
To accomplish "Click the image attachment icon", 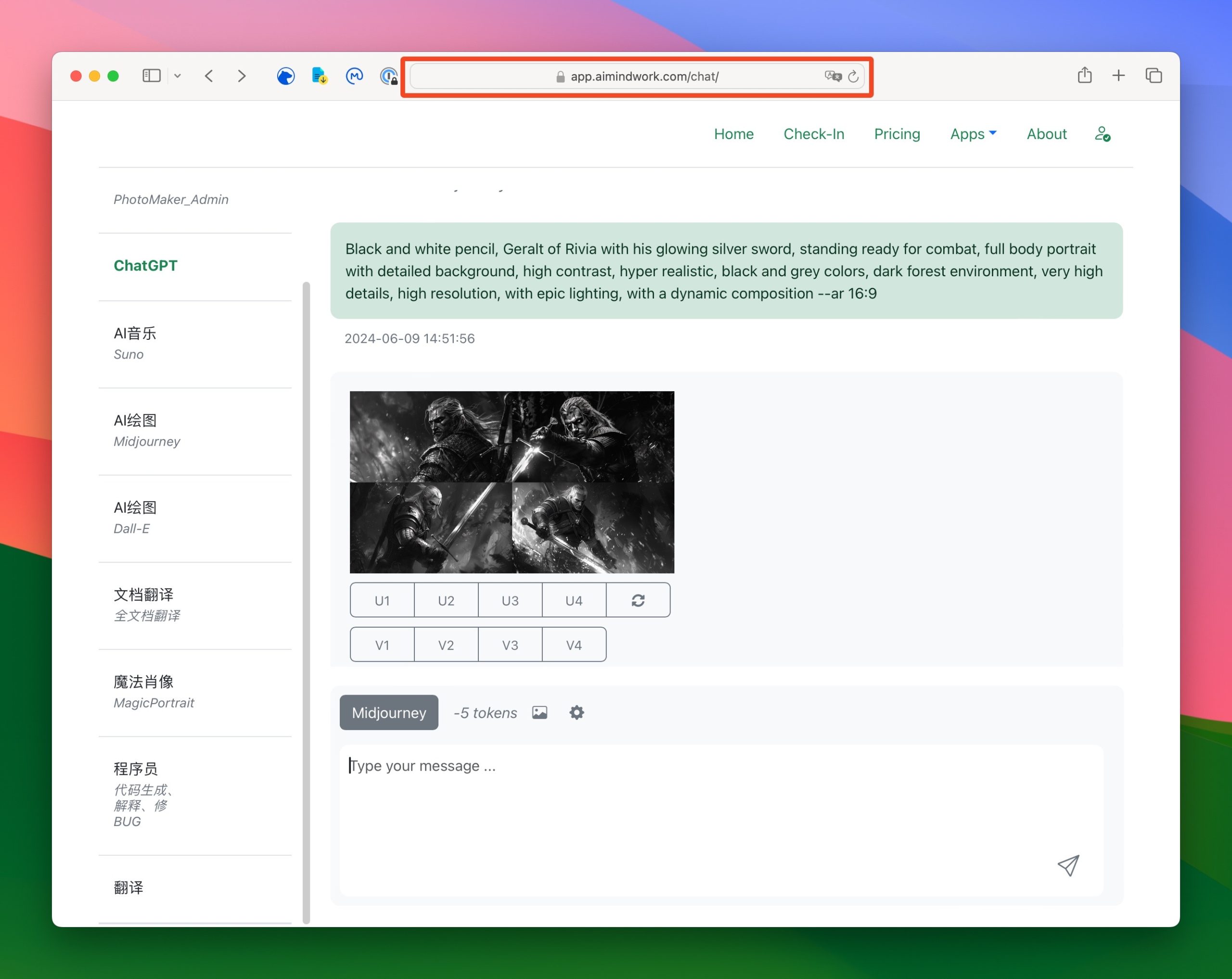I will [x=540, y=712].
